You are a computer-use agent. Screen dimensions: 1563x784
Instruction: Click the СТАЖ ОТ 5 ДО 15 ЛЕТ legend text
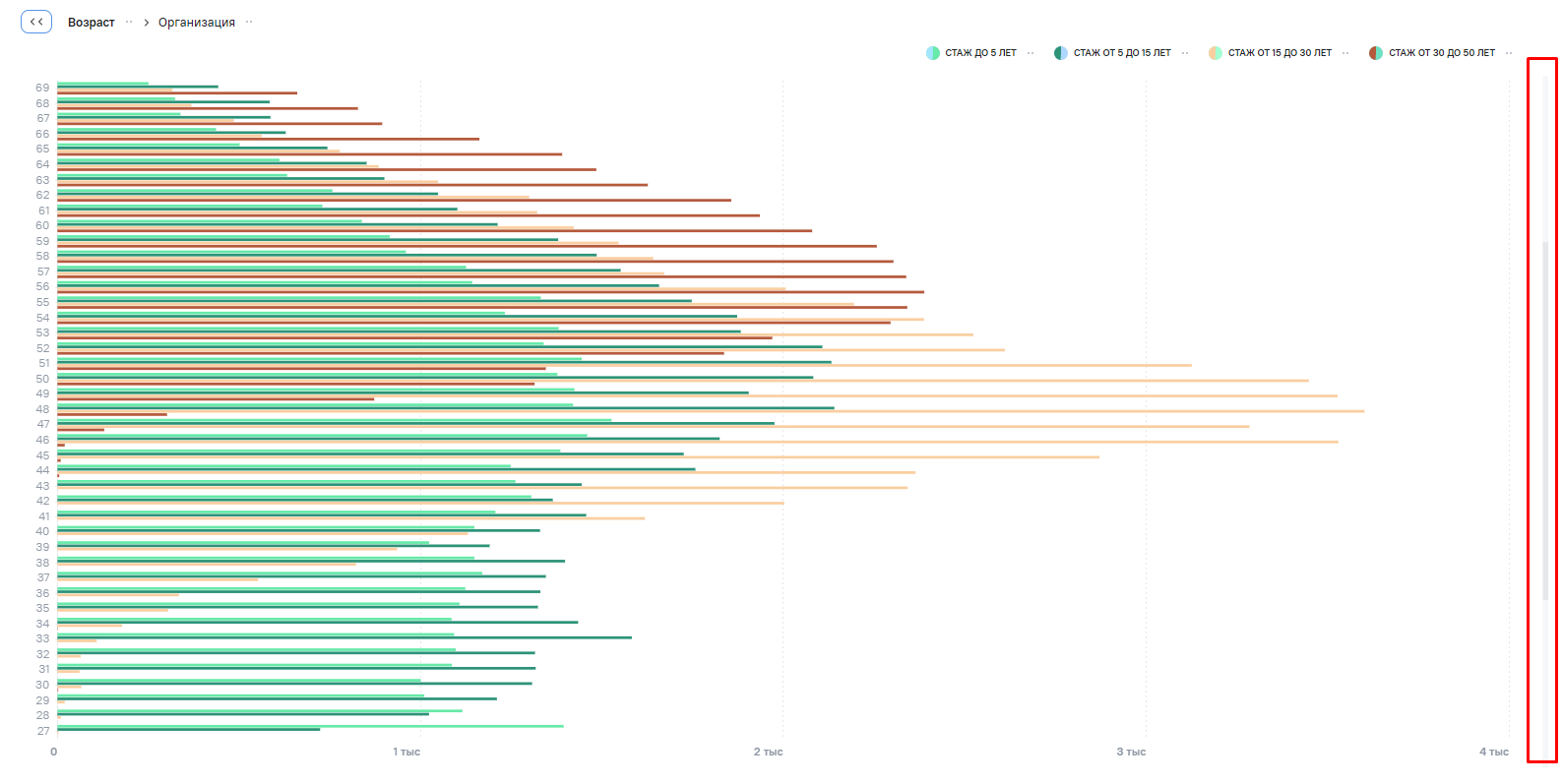[x=1122, y=53]
